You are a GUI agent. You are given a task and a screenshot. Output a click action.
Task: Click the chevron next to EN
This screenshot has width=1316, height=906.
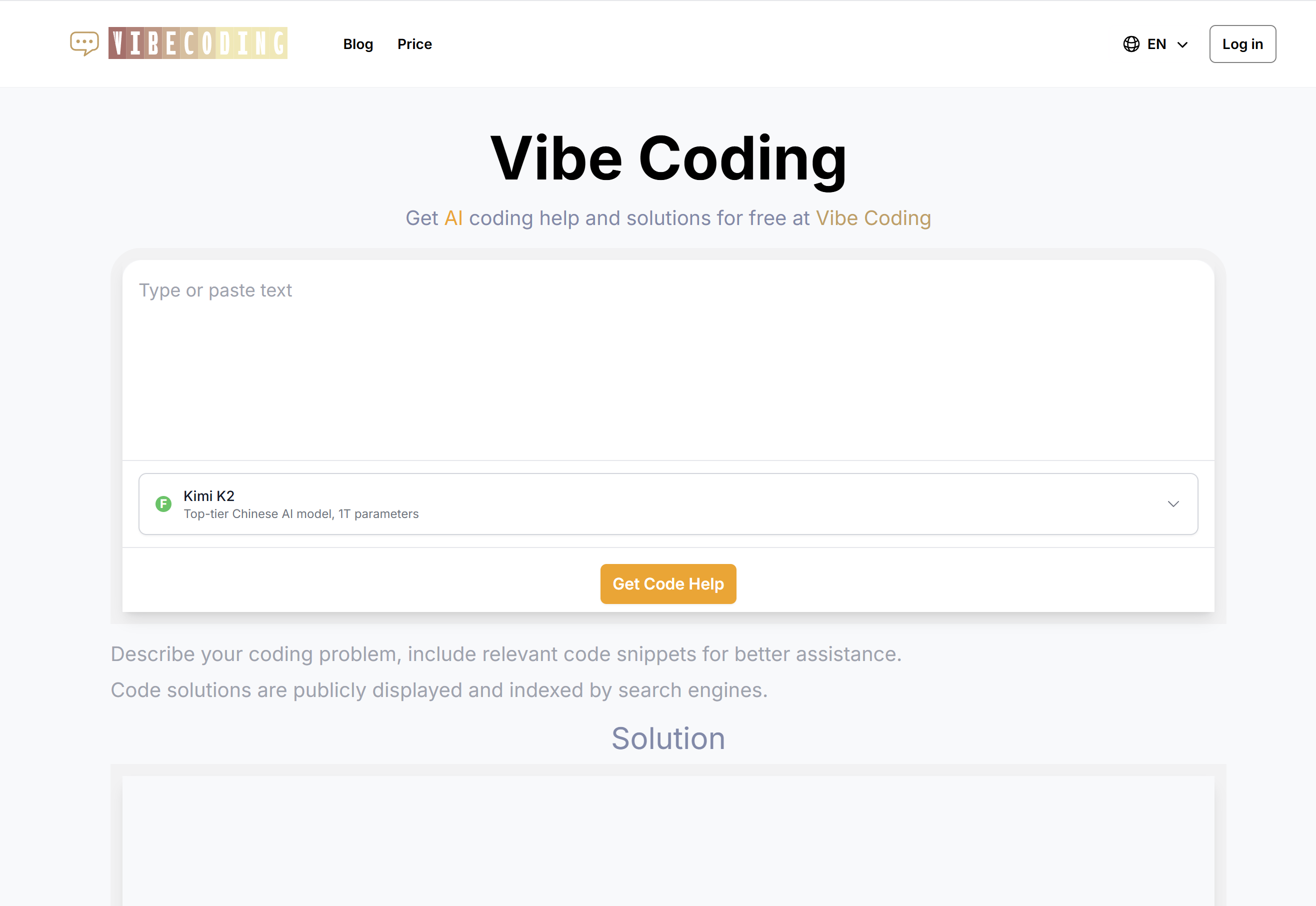point(1182,44)
